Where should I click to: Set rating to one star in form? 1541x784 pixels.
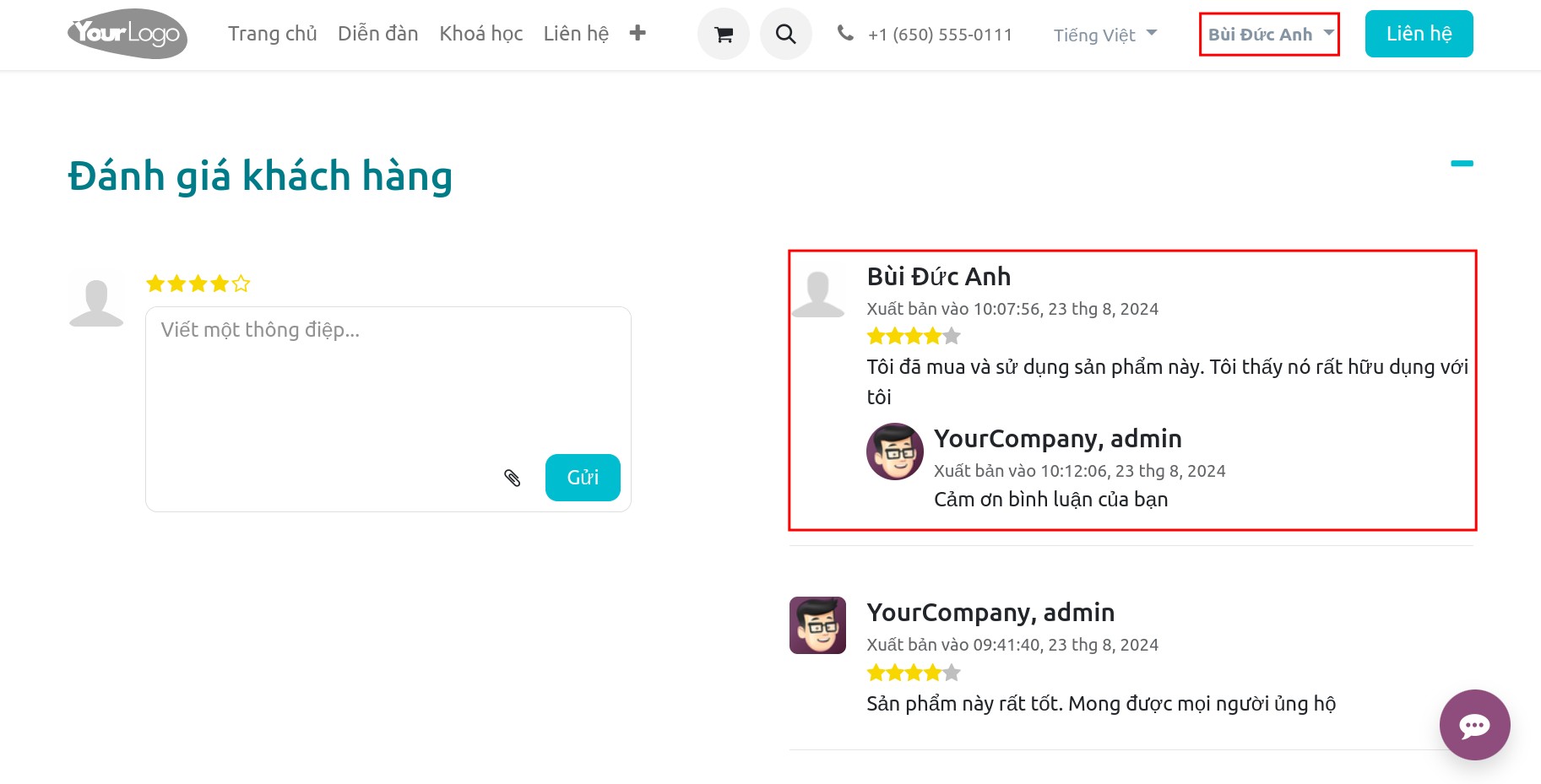click(x=155, y=284)
